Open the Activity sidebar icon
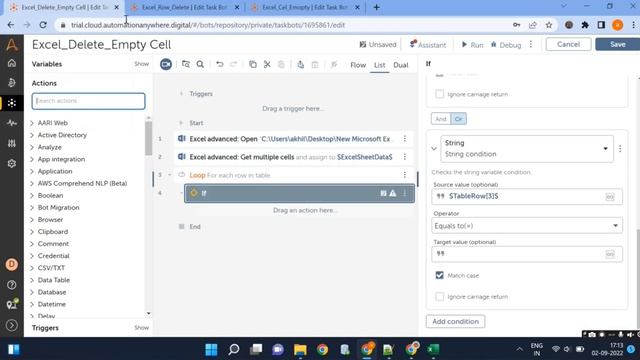 [x=12, y=123]
